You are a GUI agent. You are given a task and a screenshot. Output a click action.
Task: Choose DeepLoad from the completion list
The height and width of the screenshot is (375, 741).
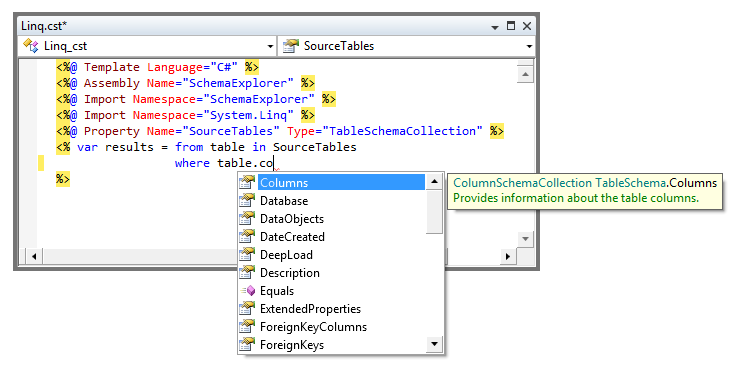286,255
